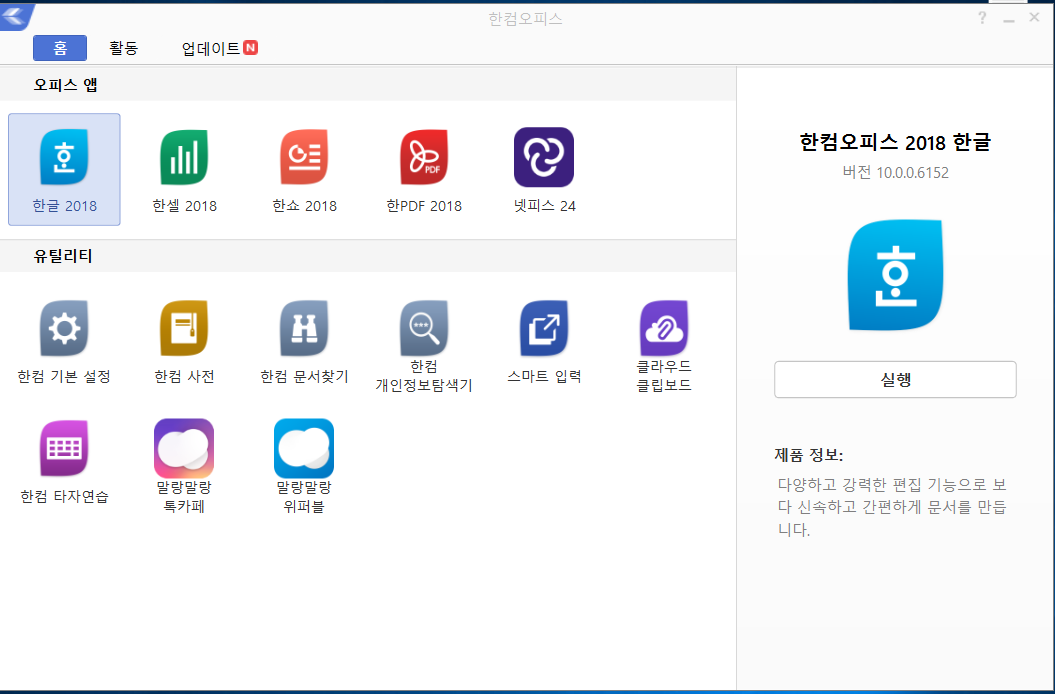Select the 한쇼 2018 presentation icon

pos(304,157)
